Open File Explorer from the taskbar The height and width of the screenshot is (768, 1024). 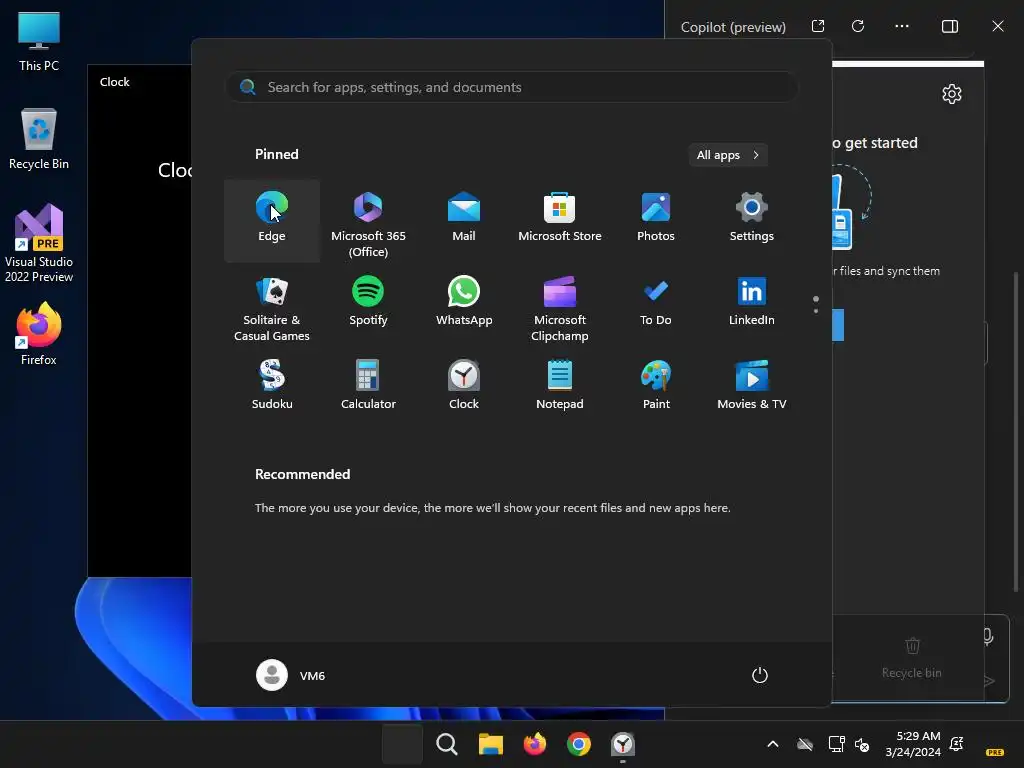click(x=490, y=744)
